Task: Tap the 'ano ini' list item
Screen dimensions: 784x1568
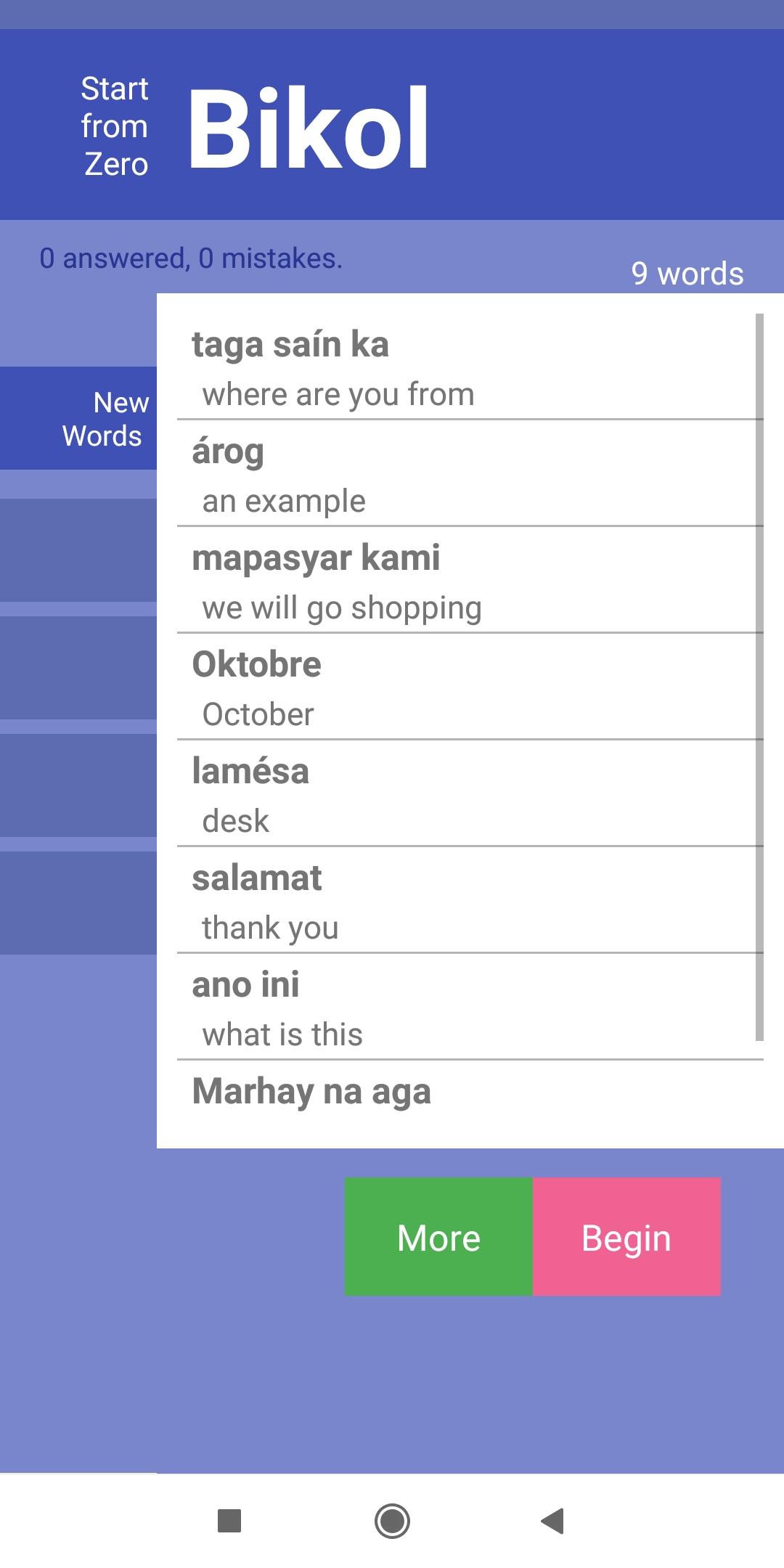Action: pos(469,1009)
